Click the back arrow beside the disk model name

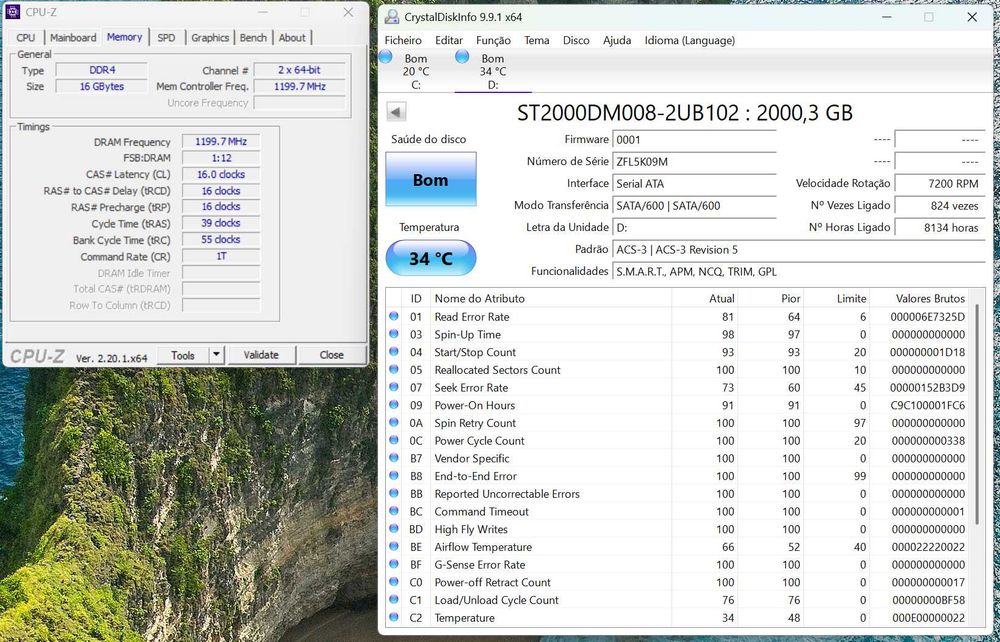396,113
